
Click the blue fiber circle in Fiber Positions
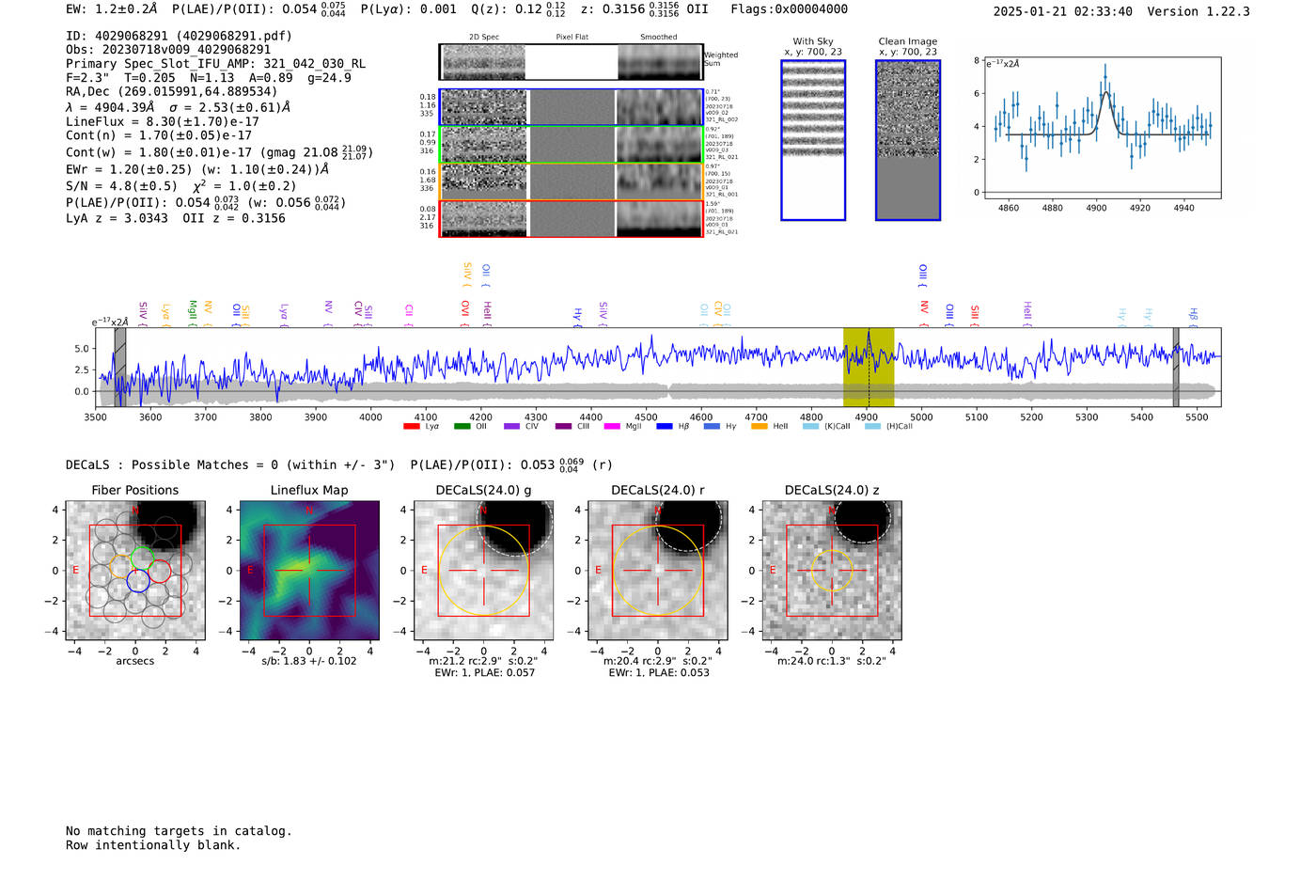coord(138,580)
